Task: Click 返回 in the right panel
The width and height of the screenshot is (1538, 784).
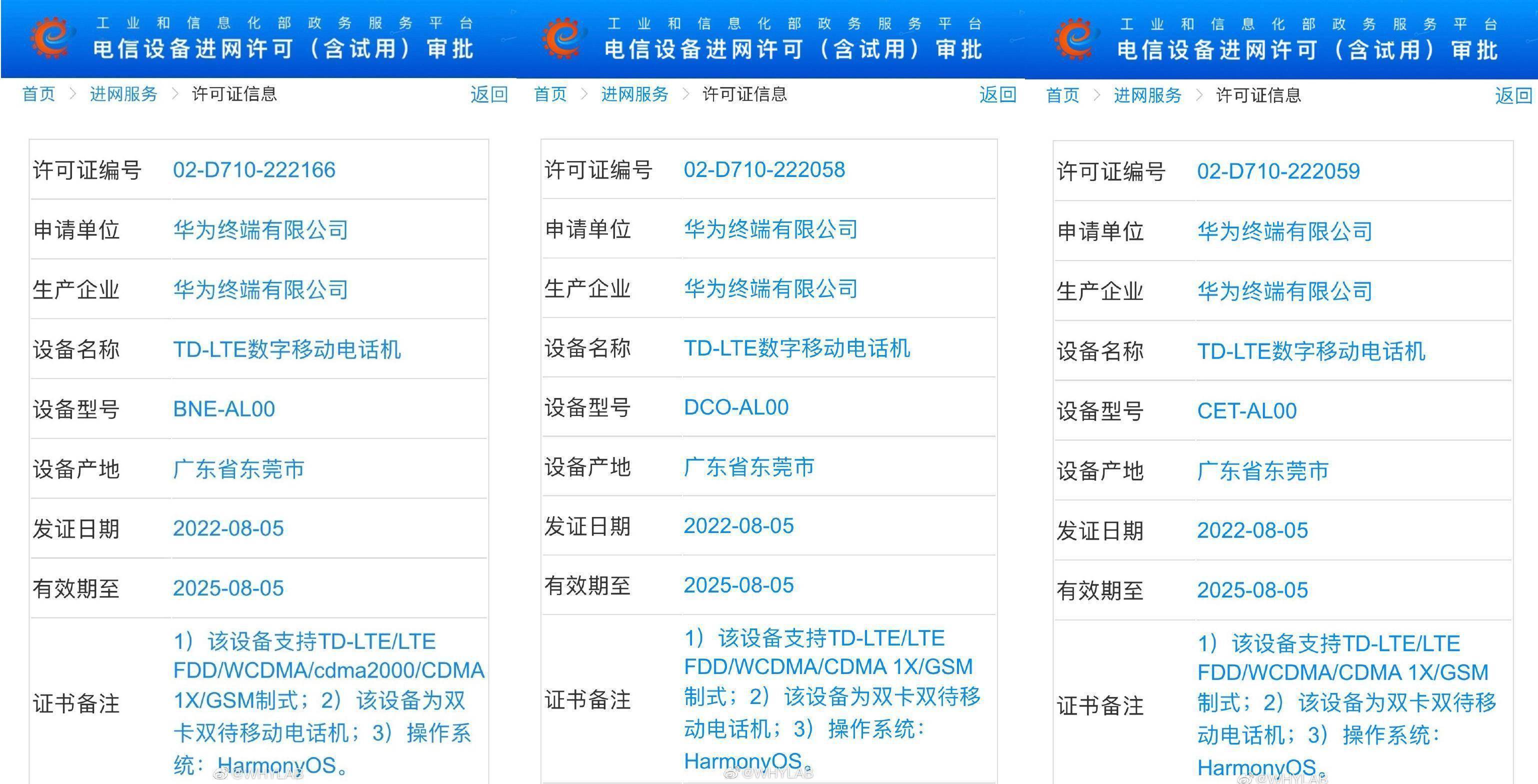Action: pos(1514,95)
